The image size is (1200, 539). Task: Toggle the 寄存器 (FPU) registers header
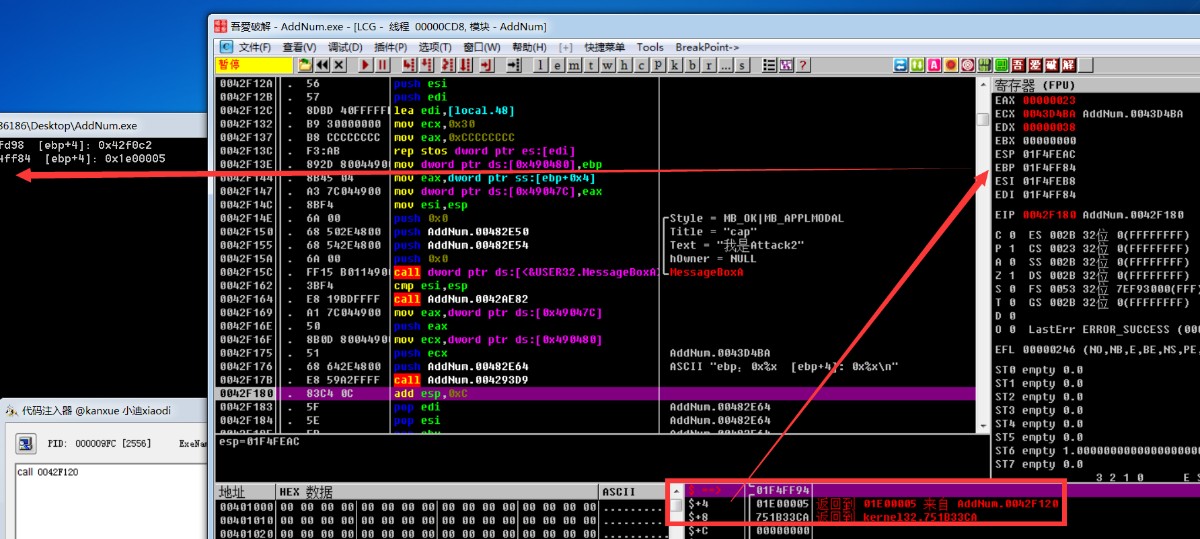click(x=1095, y=86)
